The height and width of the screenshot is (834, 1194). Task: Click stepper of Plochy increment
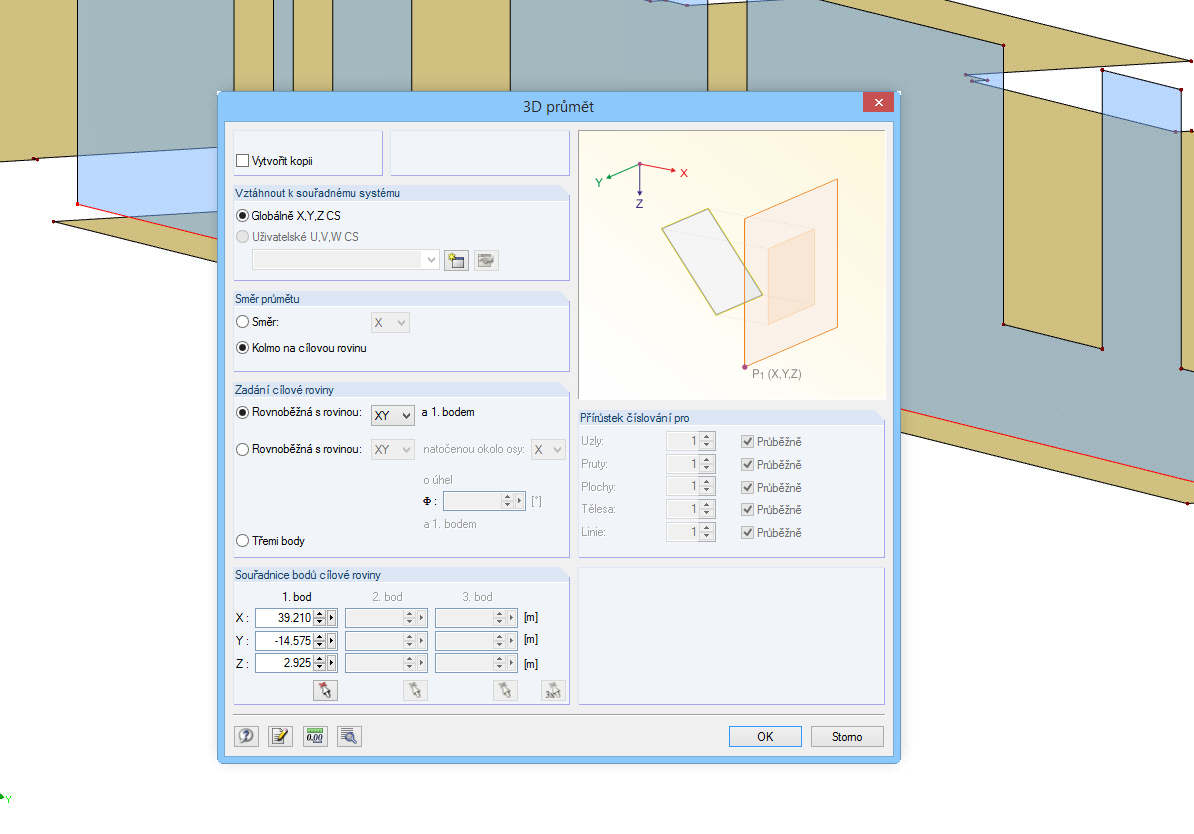coord(707,486)
